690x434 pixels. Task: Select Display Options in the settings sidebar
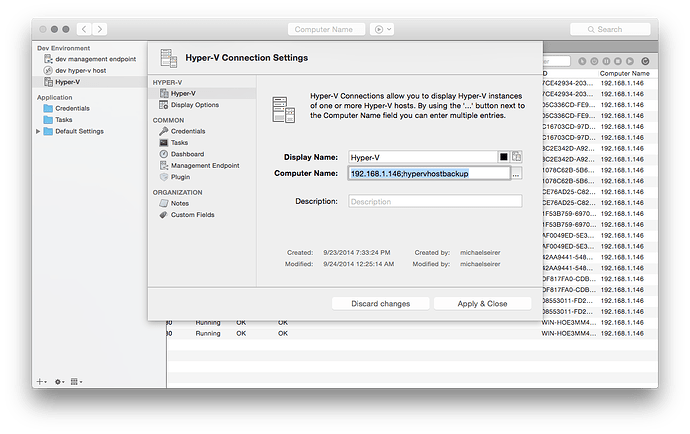(194, 104)
